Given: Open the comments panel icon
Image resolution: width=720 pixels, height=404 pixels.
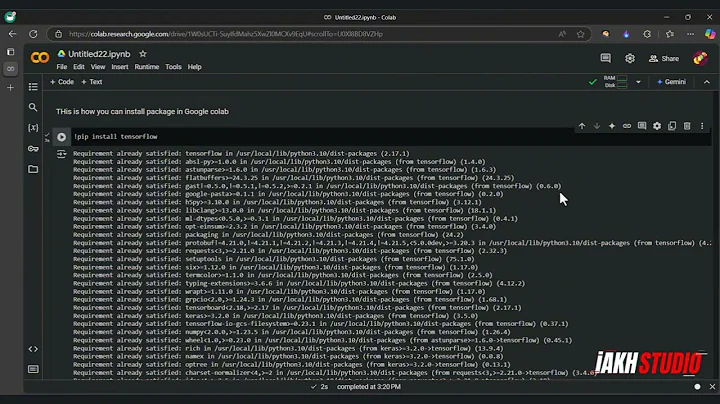Looking at the screenshot, I should click(606, 58).
